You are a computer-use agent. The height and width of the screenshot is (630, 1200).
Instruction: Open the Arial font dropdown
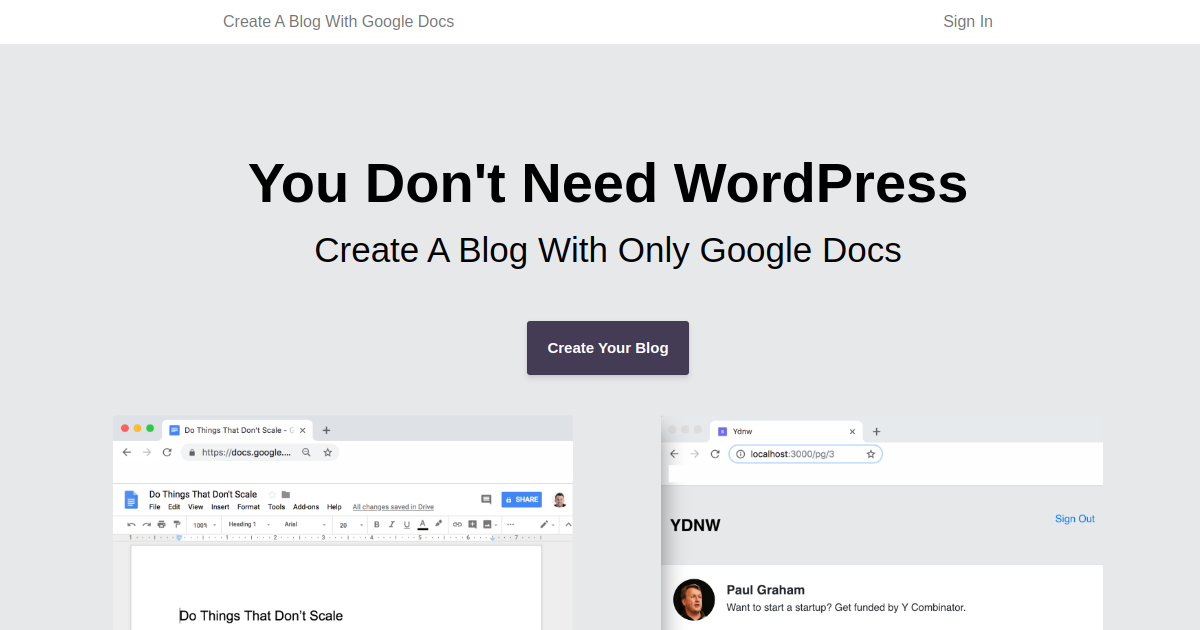tap(305, 524)
